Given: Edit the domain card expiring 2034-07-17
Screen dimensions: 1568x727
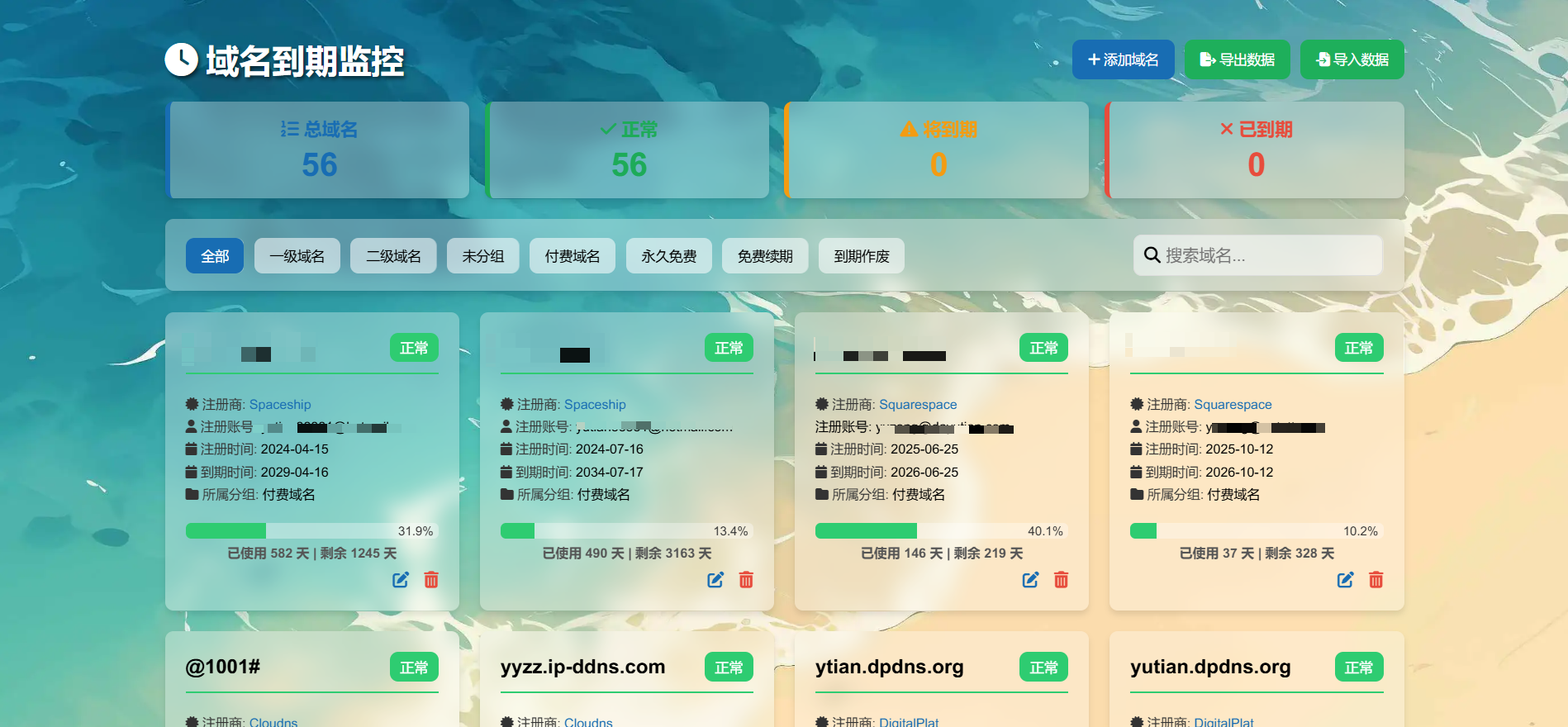Looking at the screenshot, I should [x=715, y=580].
